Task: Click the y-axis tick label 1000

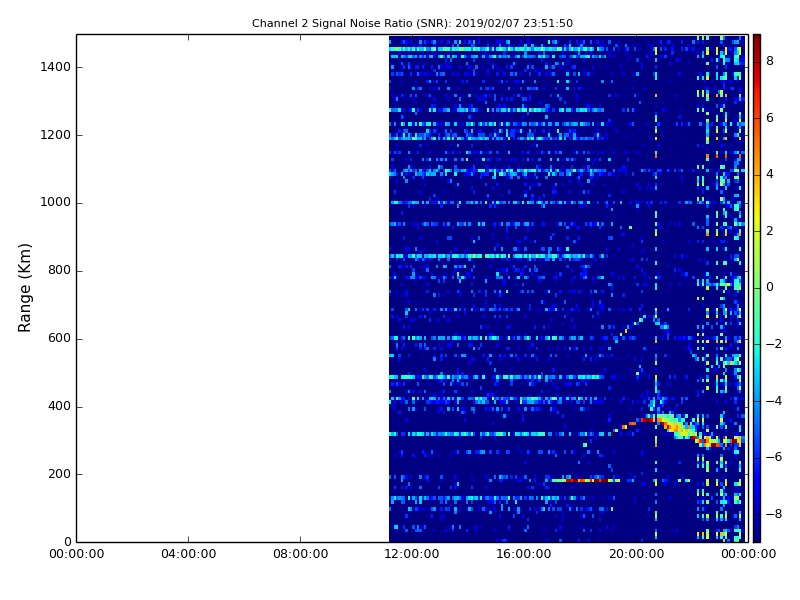Action: coord(56,203)
